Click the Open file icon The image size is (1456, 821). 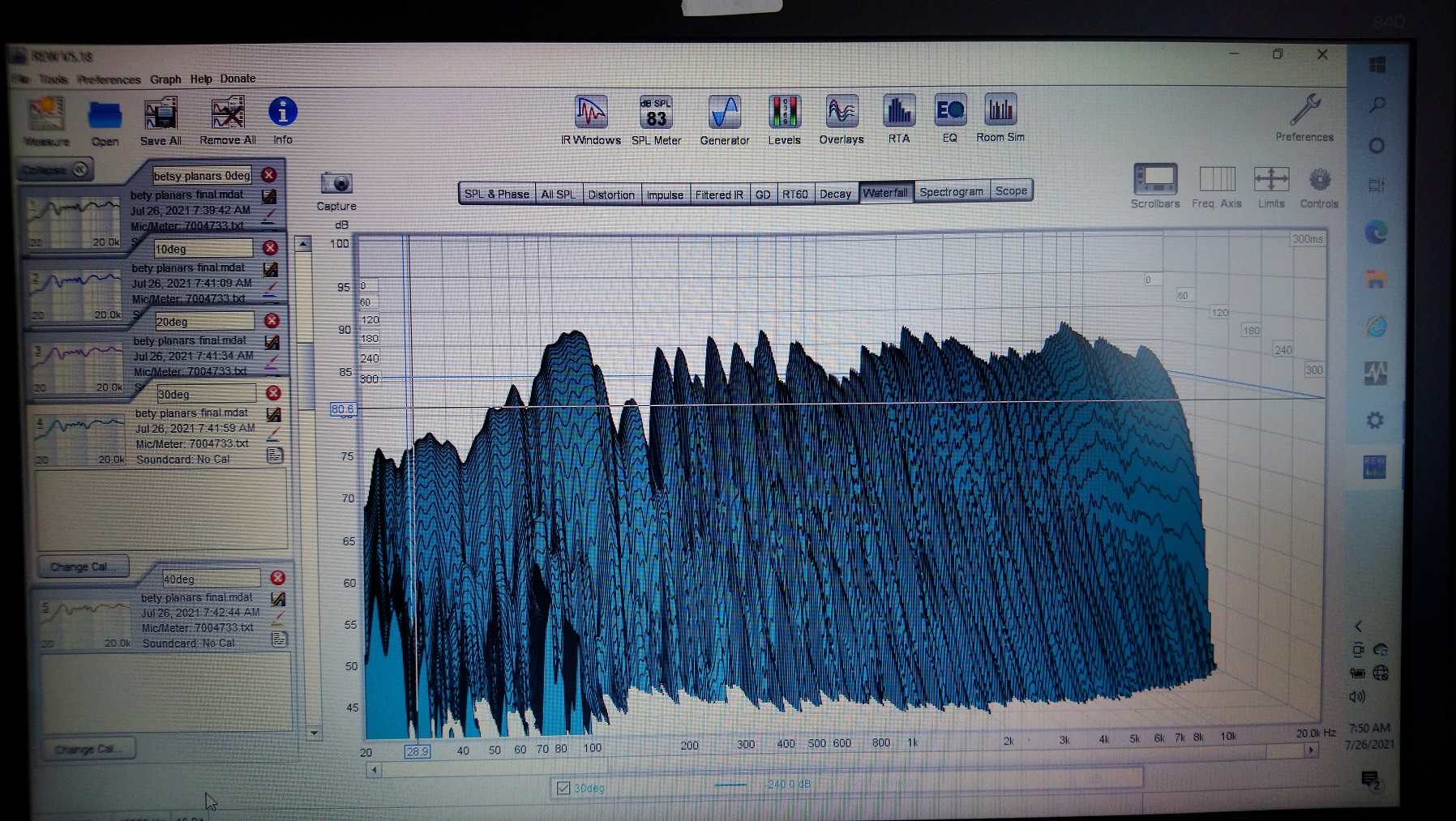pos(105,122)
